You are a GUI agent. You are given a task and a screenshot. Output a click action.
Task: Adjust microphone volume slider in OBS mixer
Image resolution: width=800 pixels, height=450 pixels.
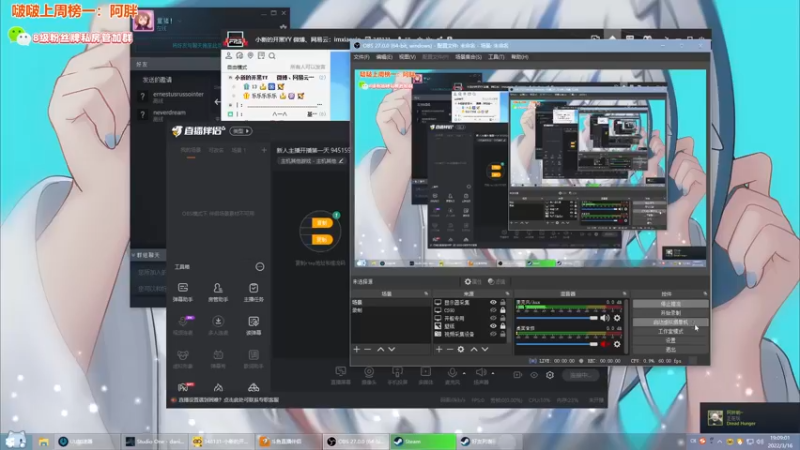(557, 318)
